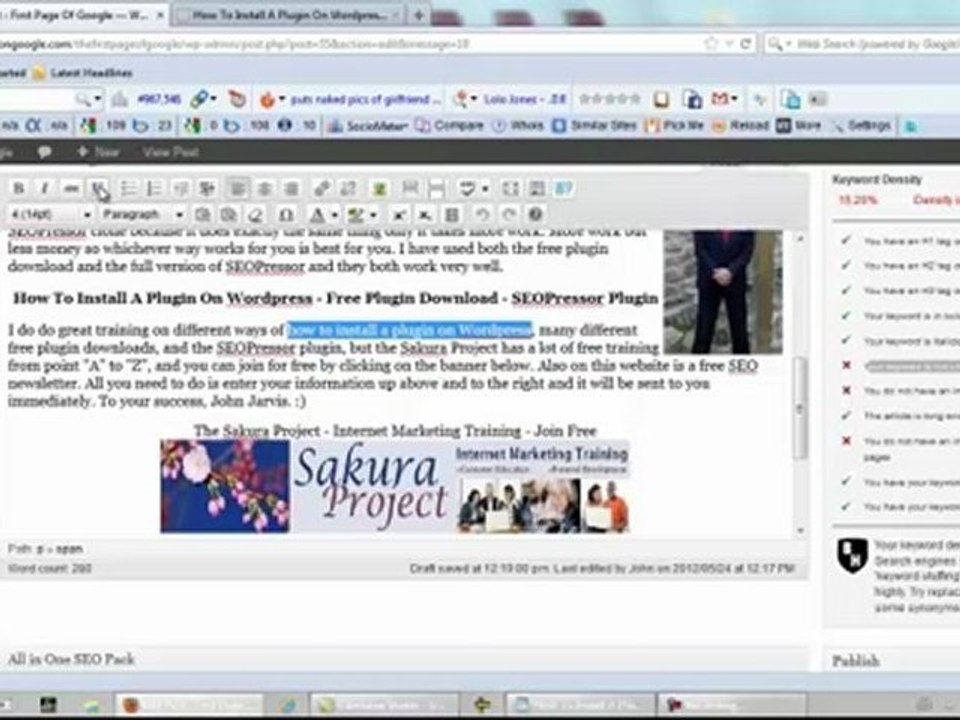Image resolution: width=960 pixels, height=720 pixels.
Task: Click the Sakura Project banner image
Action: click(395, 486)
